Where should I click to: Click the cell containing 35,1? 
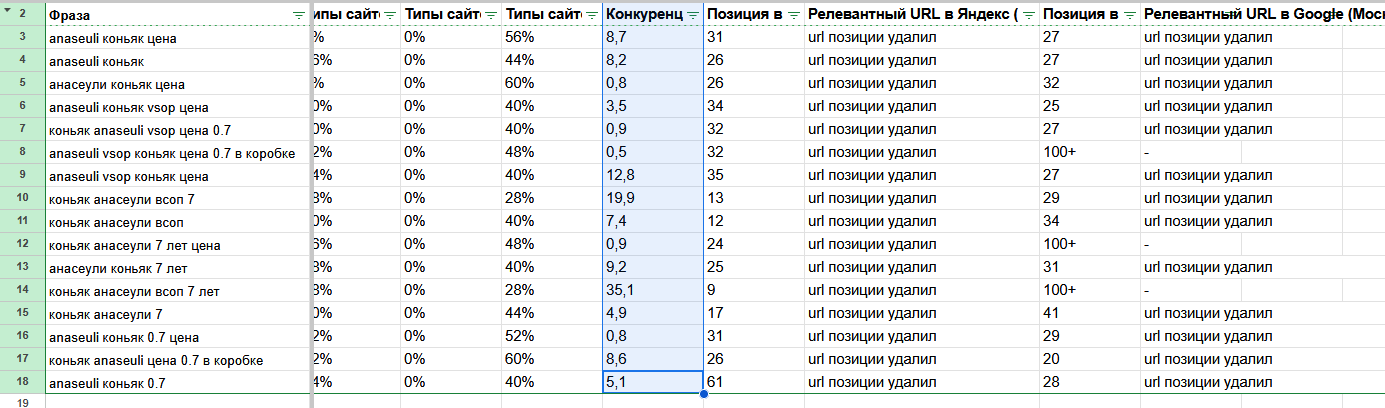pyautogui.click(x=651, y=291)
